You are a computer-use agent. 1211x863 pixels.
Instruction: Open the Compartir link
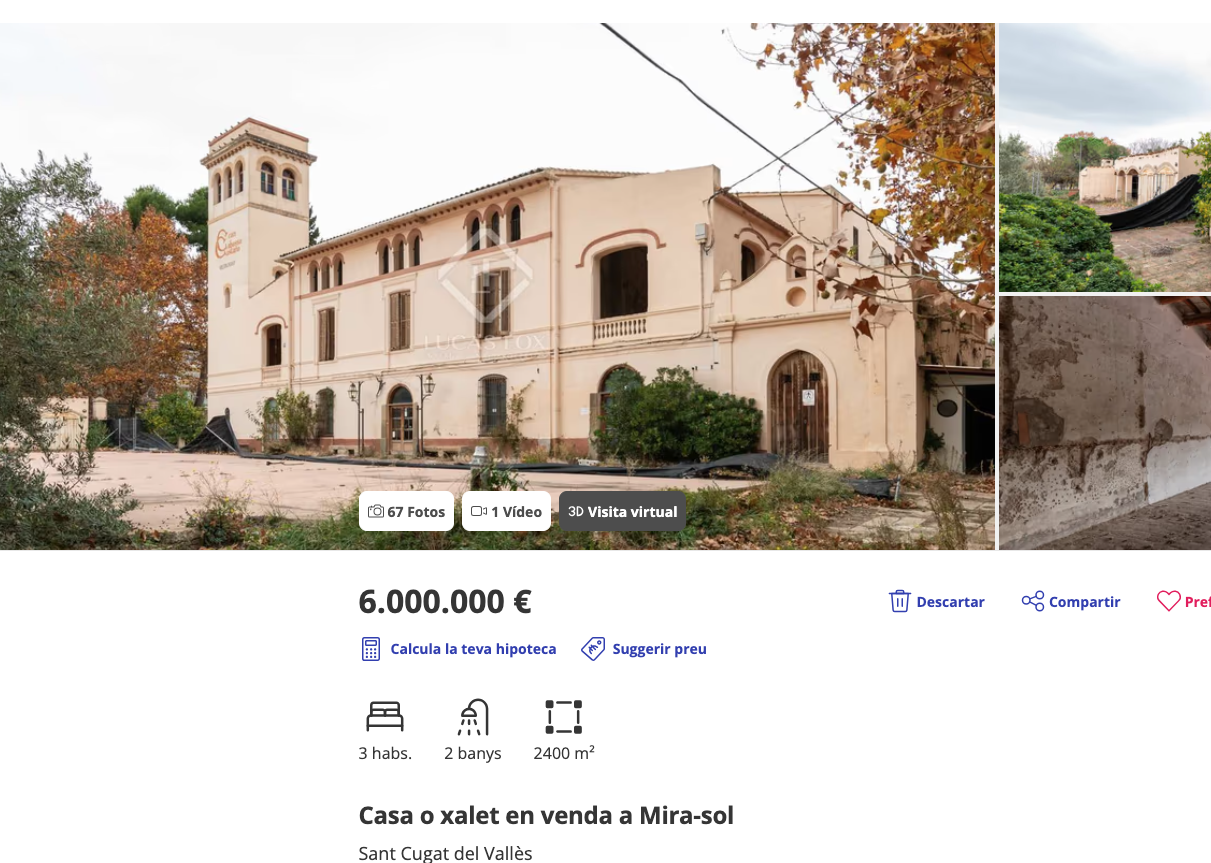click(1084, 602)
